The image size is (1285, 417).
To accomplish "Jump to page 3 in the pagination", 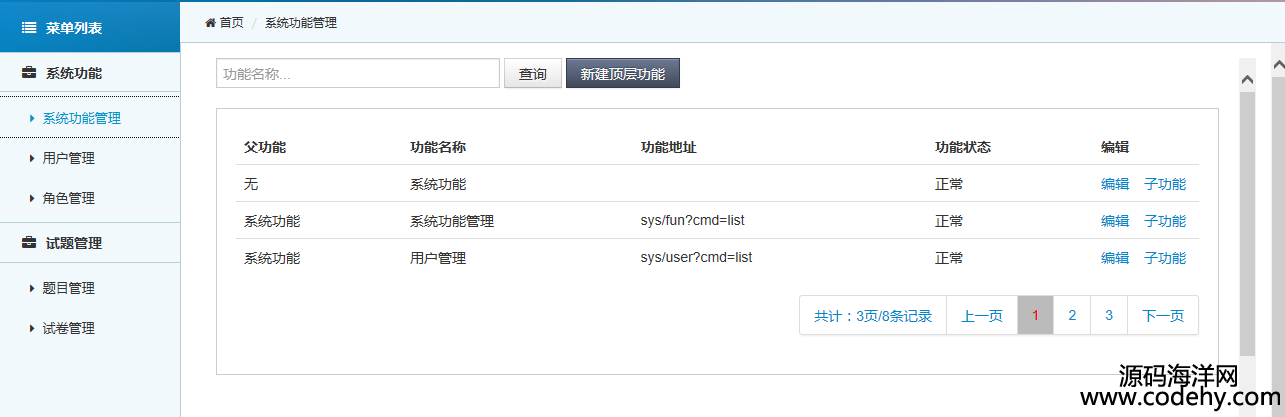I will (1109, 316).
